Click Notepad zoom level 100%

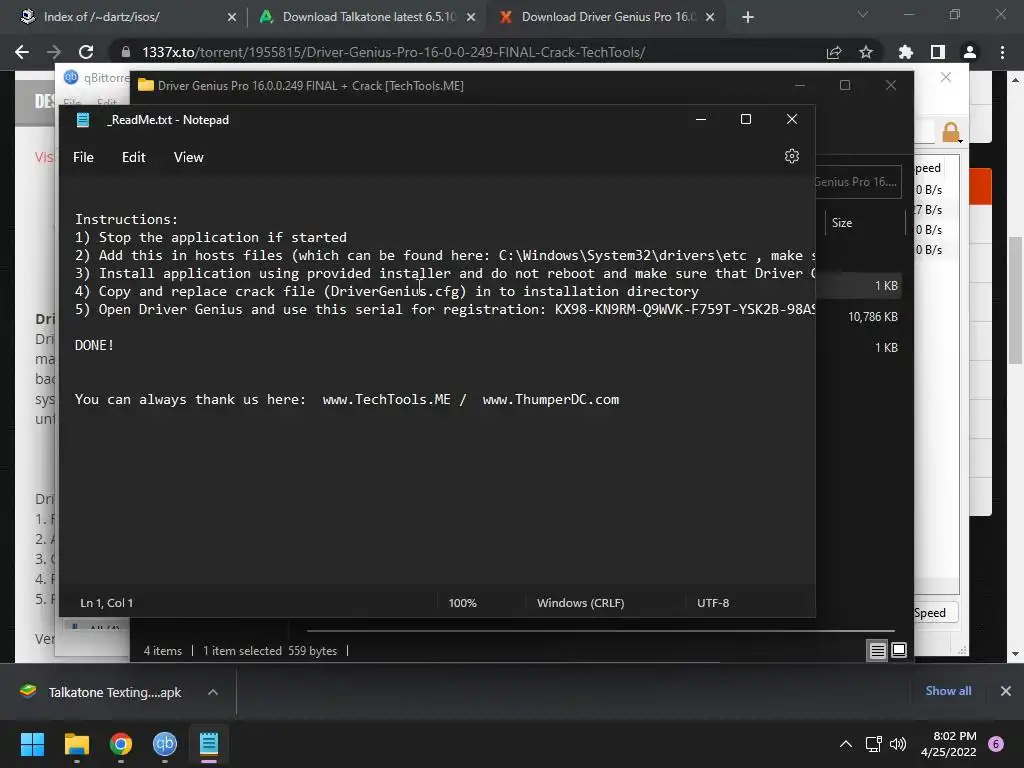click(462, 603)
